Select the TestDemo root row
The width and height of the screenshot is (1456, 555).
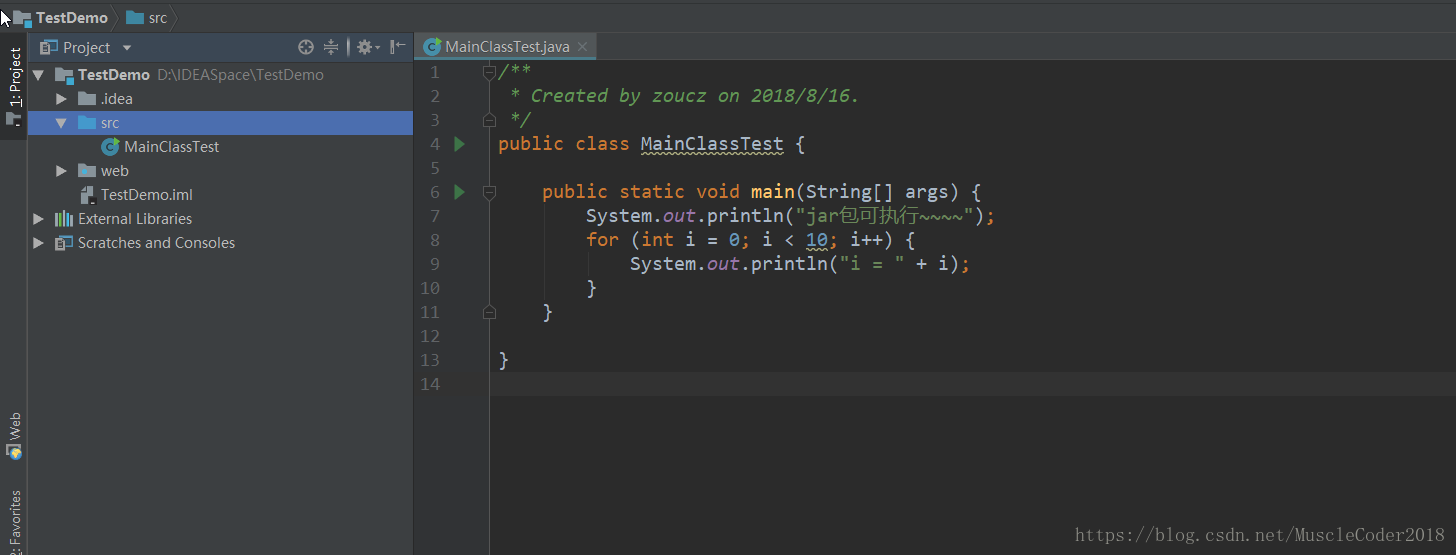tap(220, 75)
